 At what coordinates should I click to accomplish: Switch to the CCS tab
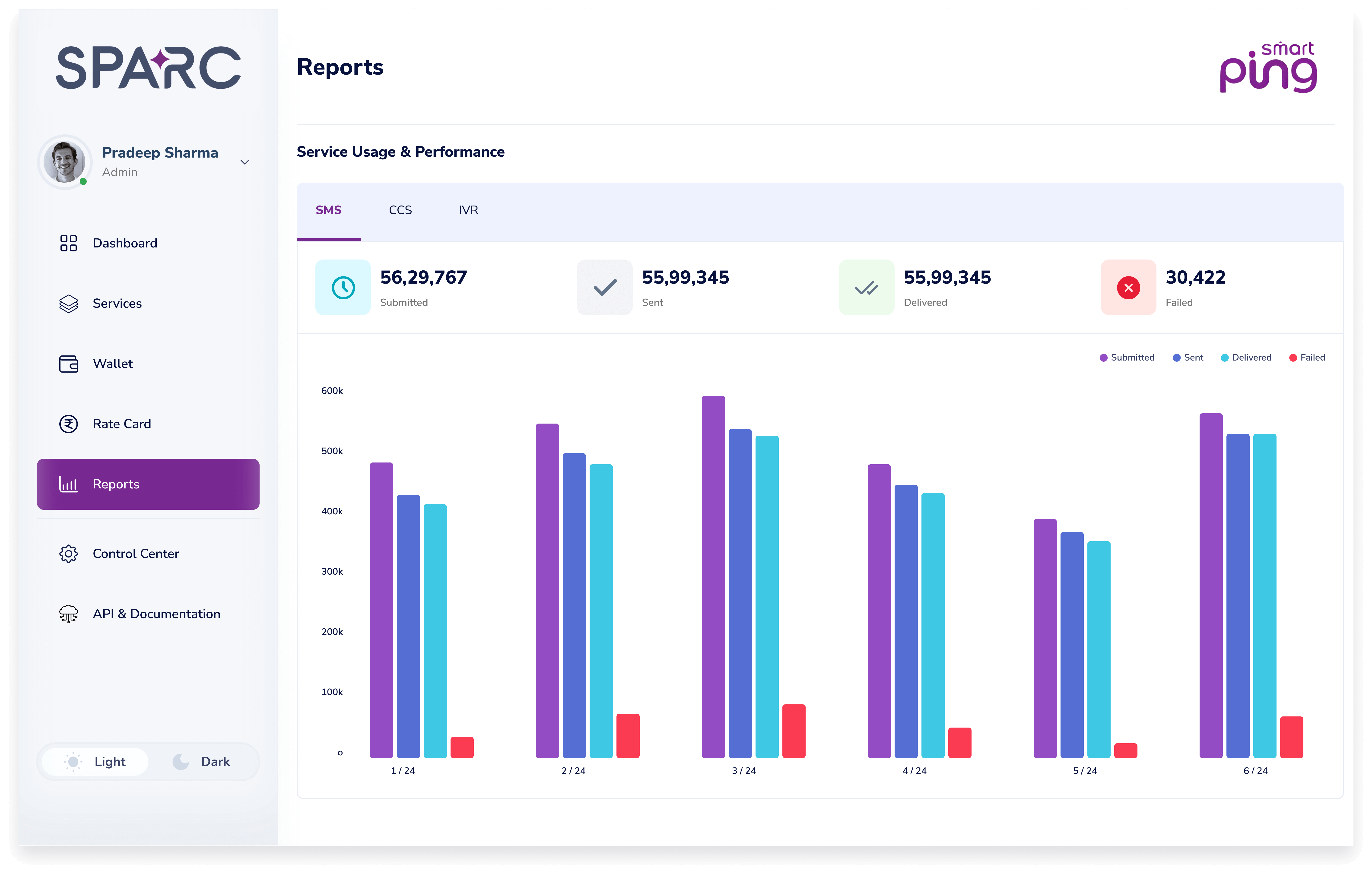click(400, 210)
